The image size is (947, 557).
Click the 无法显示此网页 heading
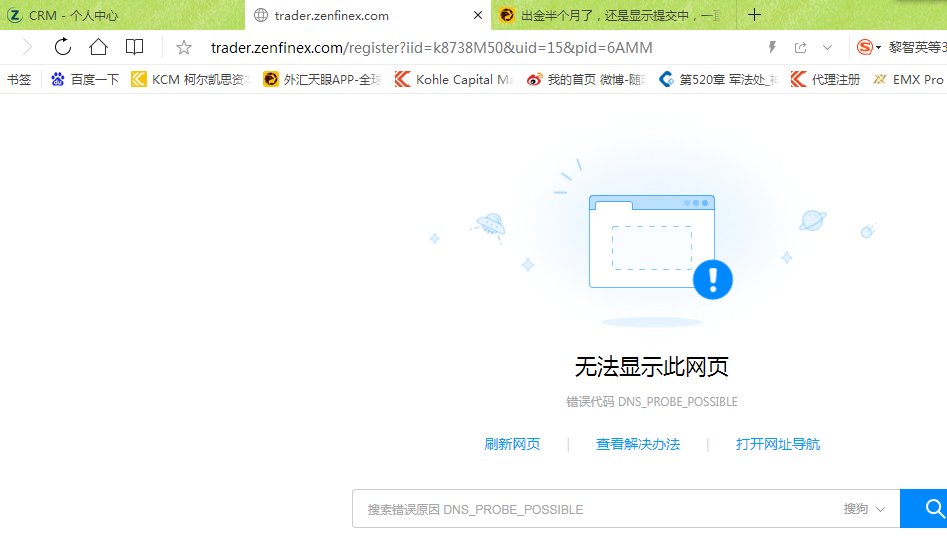tap(652, 367)
